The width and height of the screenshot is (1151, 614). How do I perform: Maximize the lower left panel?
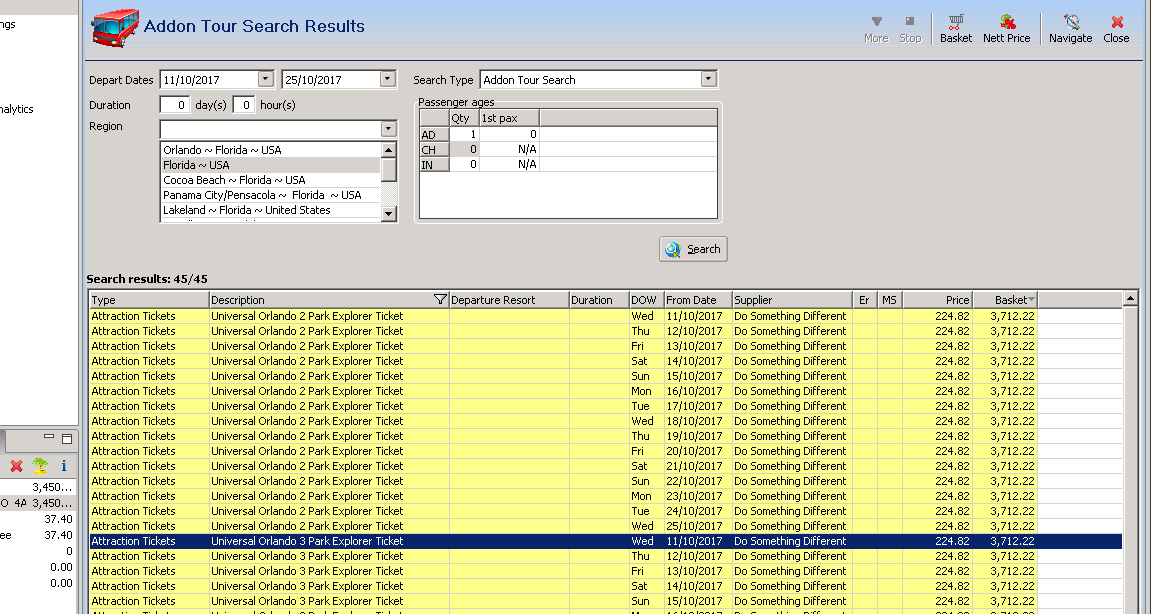[67, 439]
